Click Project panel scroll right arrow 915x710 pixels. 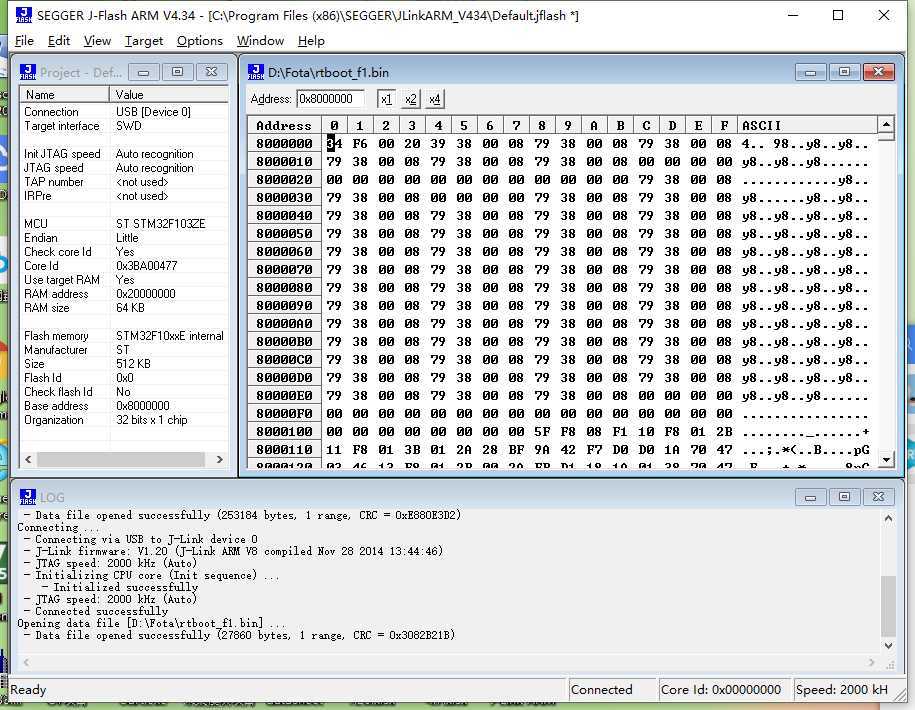219,459
